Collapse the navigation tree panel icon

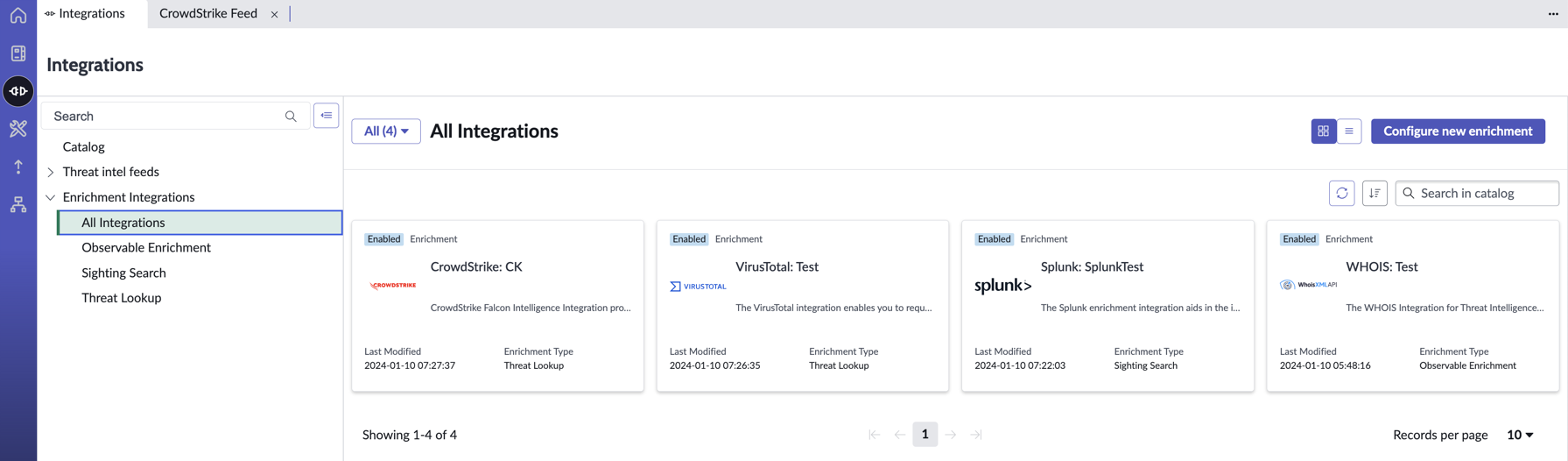click(327, 116)
